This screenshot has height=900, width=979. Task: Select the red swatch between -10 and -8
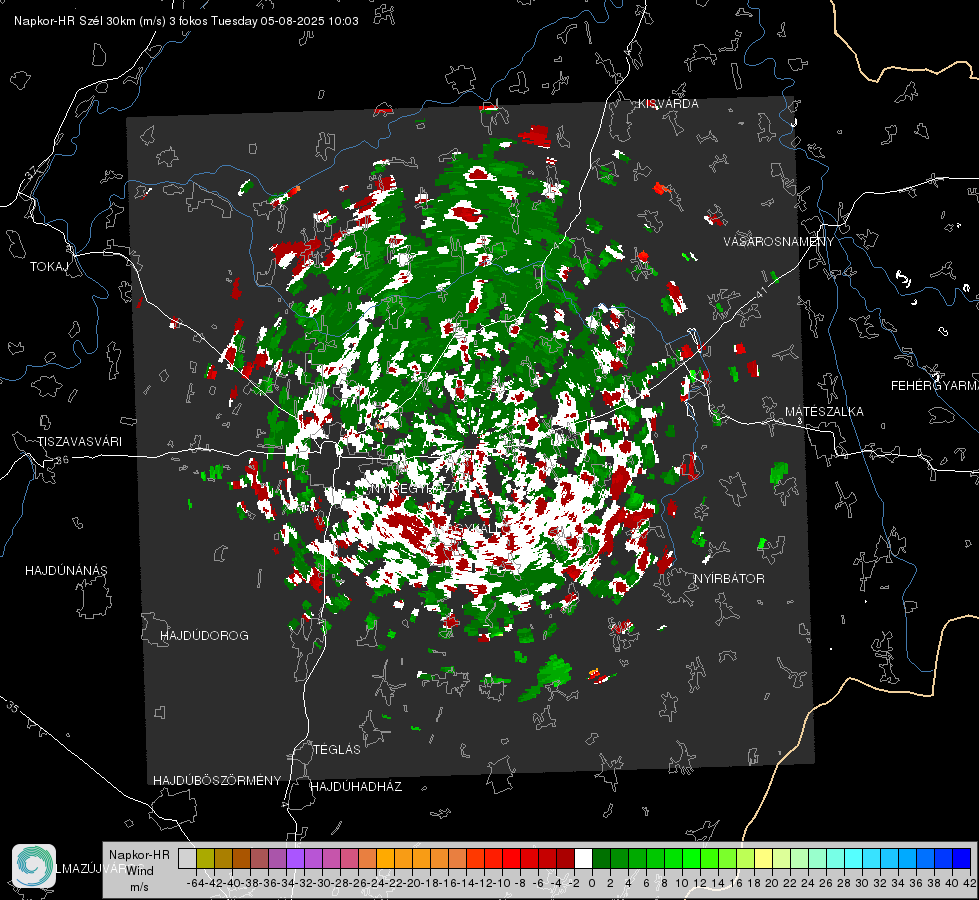[x=511, y=858]
